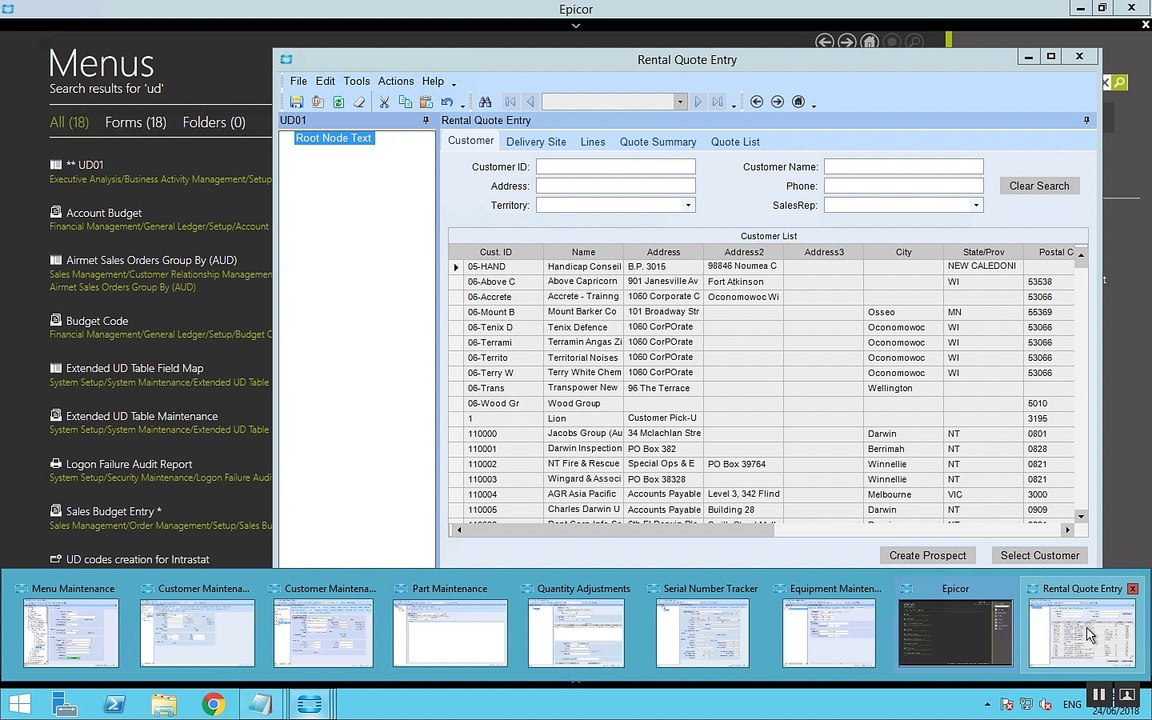The width and height of the screenshot is (1152, 720).
Task: Expand toolbar options arrow after Home icon
Action: pos(814,105)
